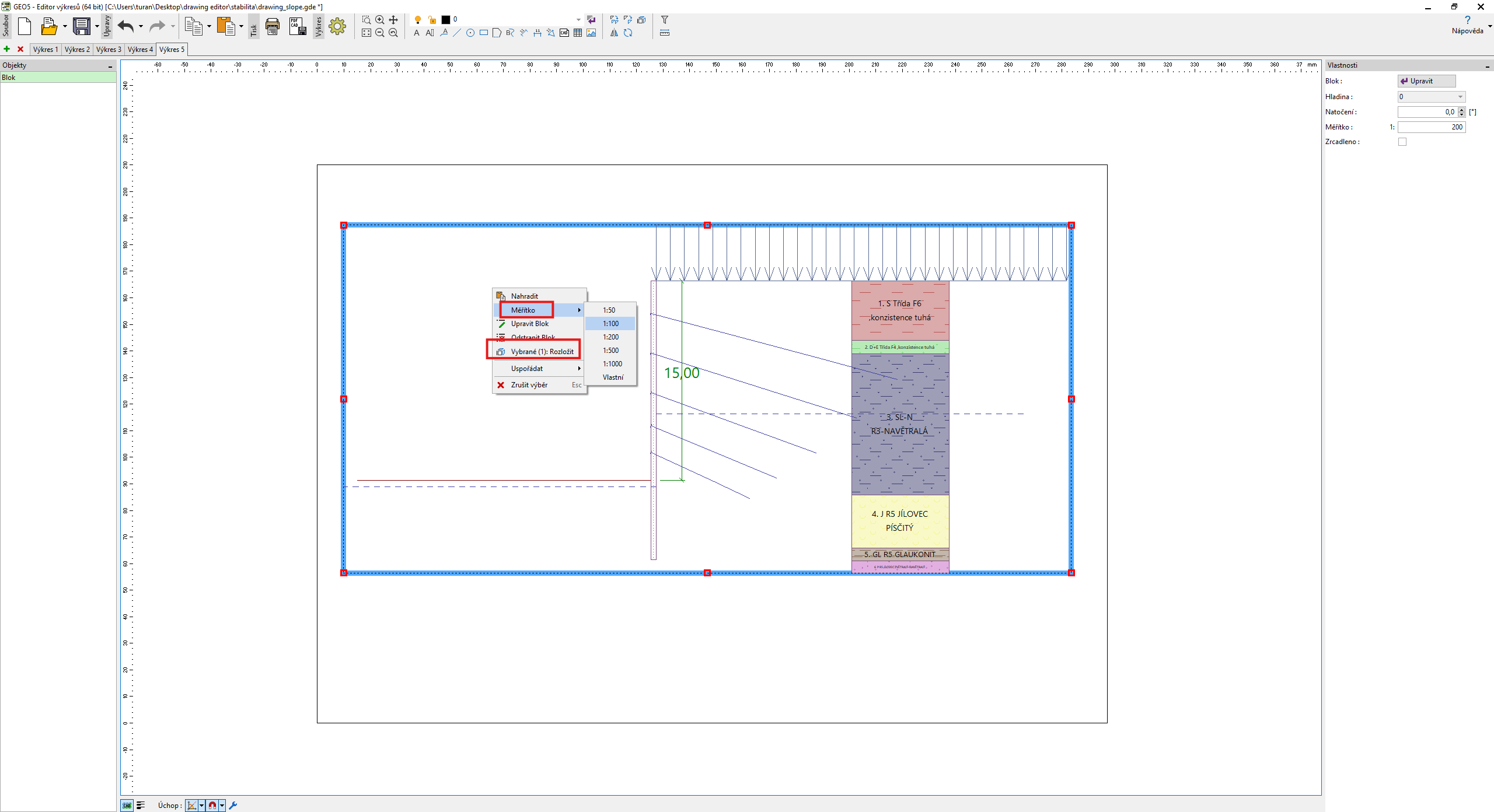Toggle the Zrcadleno checkbox

pos(1402,142)
